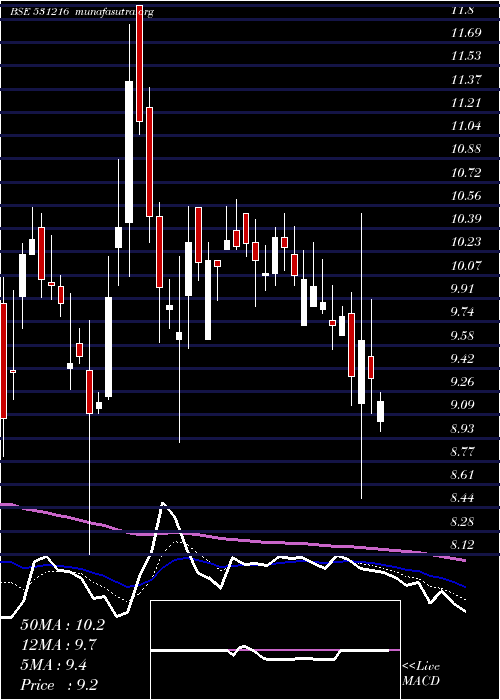500x700 pixels.
Task: Click the 11.37 price axis label
Action: click(x=466, y=79)
